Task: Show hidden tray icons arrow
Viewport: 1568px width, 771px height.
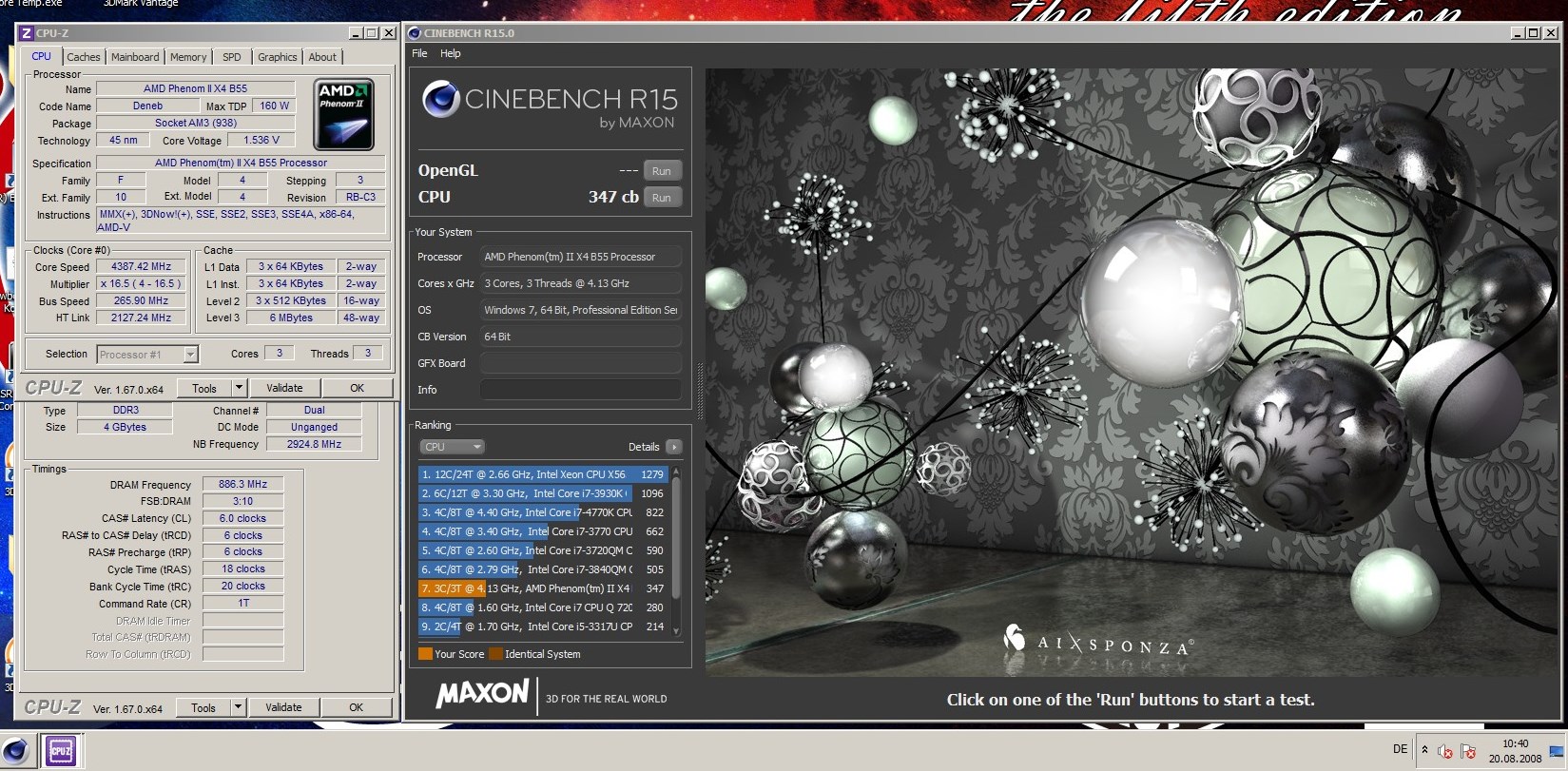Action: pyautogui.click(x=1424, y=750)
